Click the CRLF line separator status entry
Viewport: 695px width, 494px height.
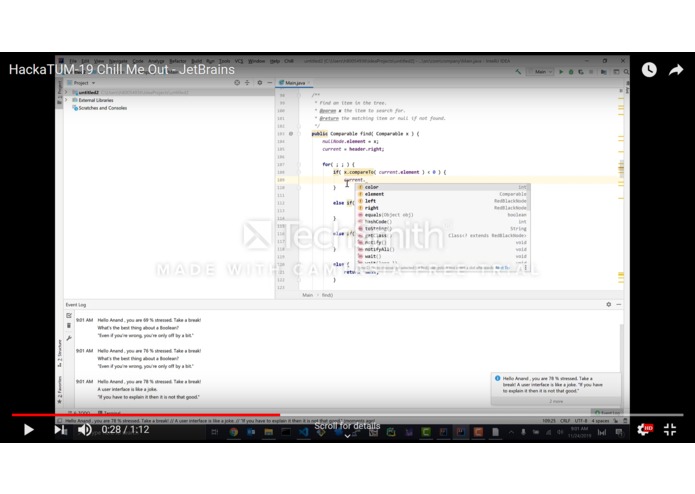[x=565, y=421]
